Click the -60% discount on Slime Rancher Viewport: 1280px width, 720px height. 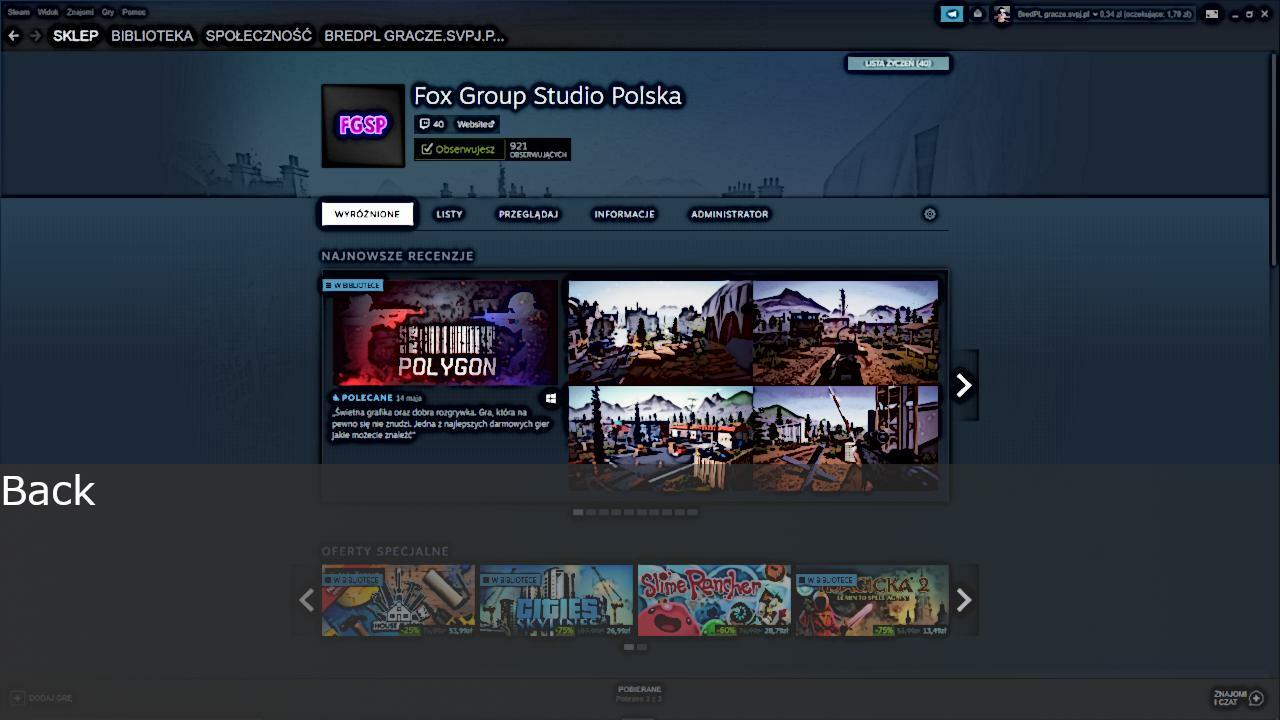[x=725, y=631]
